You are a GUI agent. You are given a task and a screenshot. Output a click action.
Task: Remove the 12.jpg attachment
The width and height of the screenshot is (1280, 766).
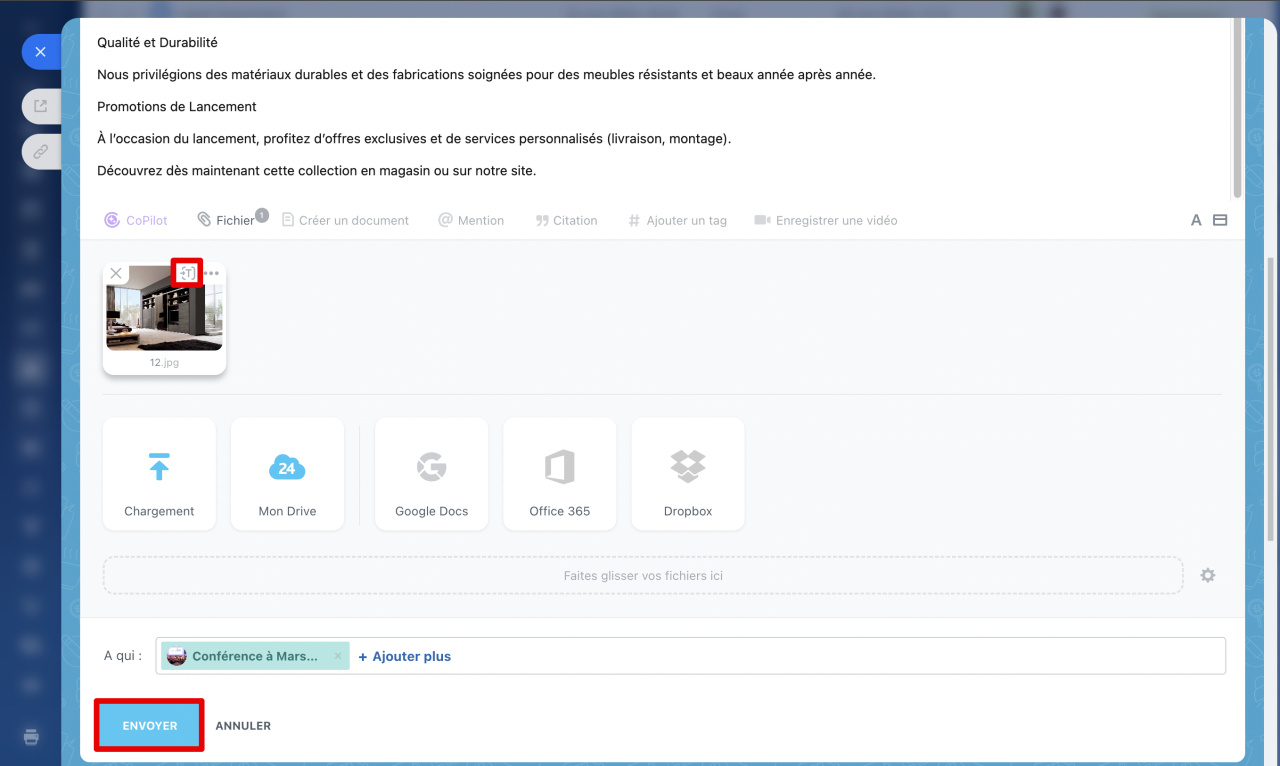116,273
